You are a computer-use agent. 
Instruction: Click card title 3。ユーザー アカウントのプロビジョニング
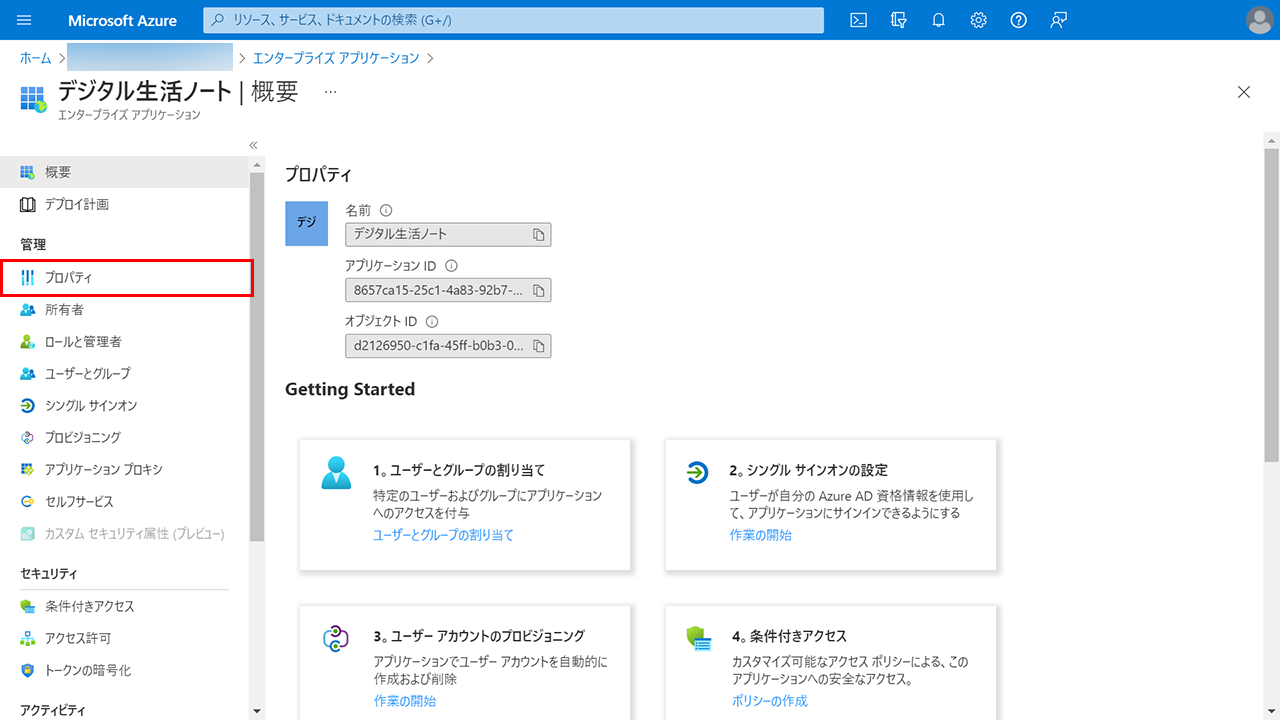[479, 636]
